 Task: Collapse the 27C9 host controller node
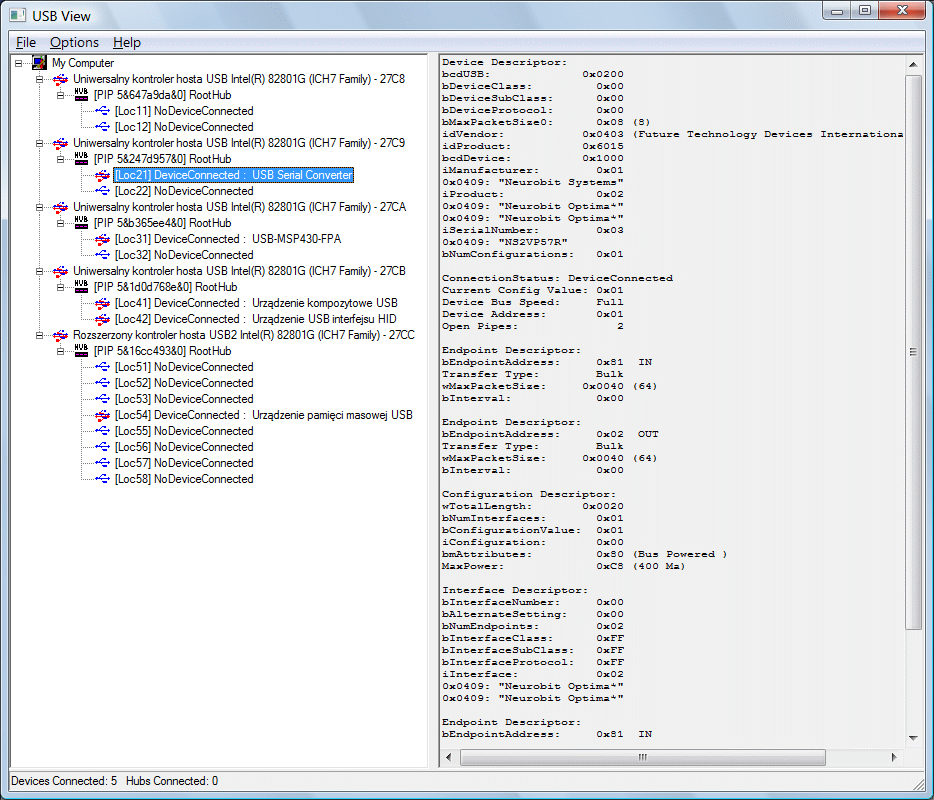click(39, 143)
